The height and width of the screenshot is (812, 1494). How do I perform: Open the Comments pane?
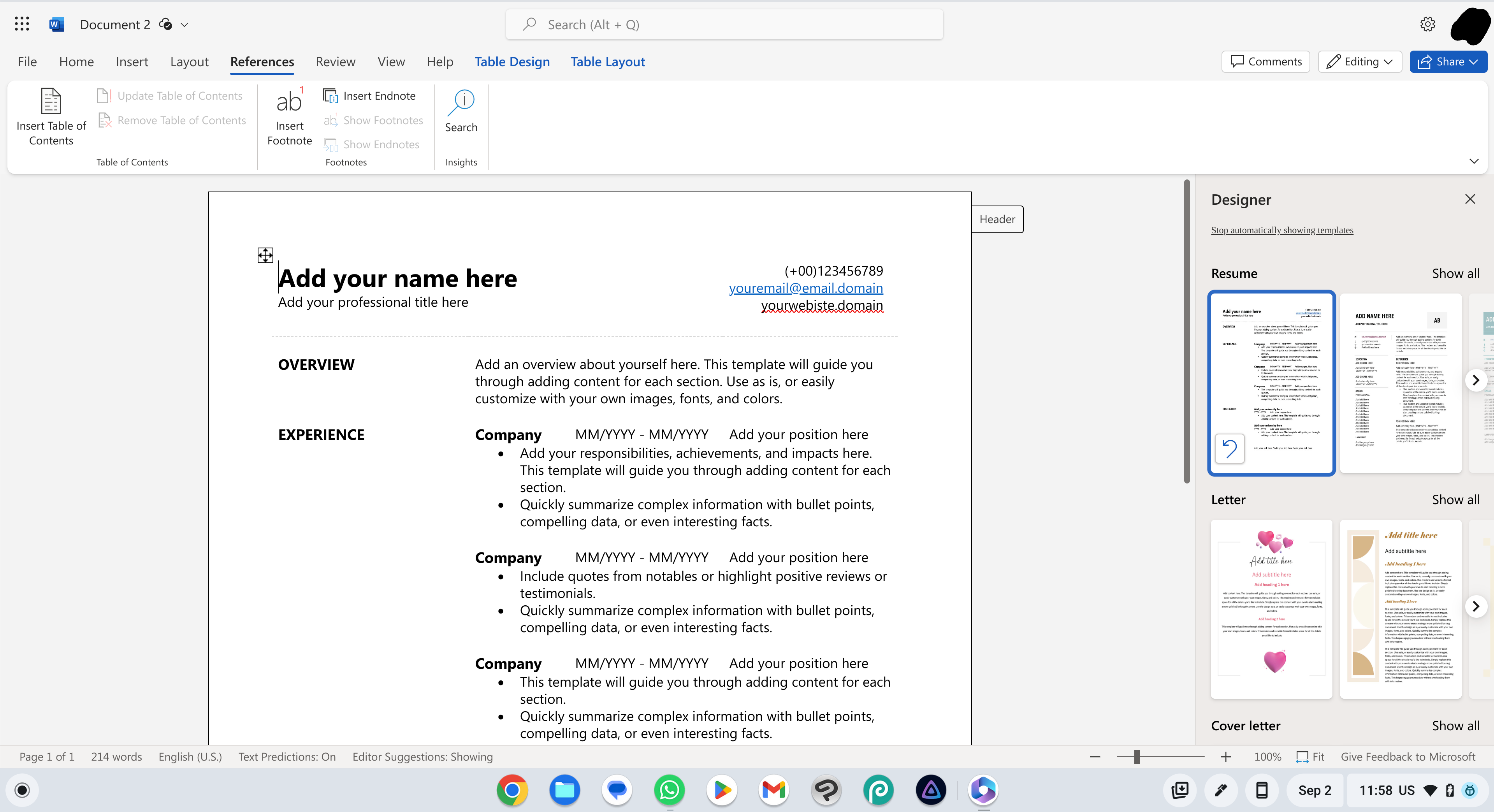coord(1266,62)
